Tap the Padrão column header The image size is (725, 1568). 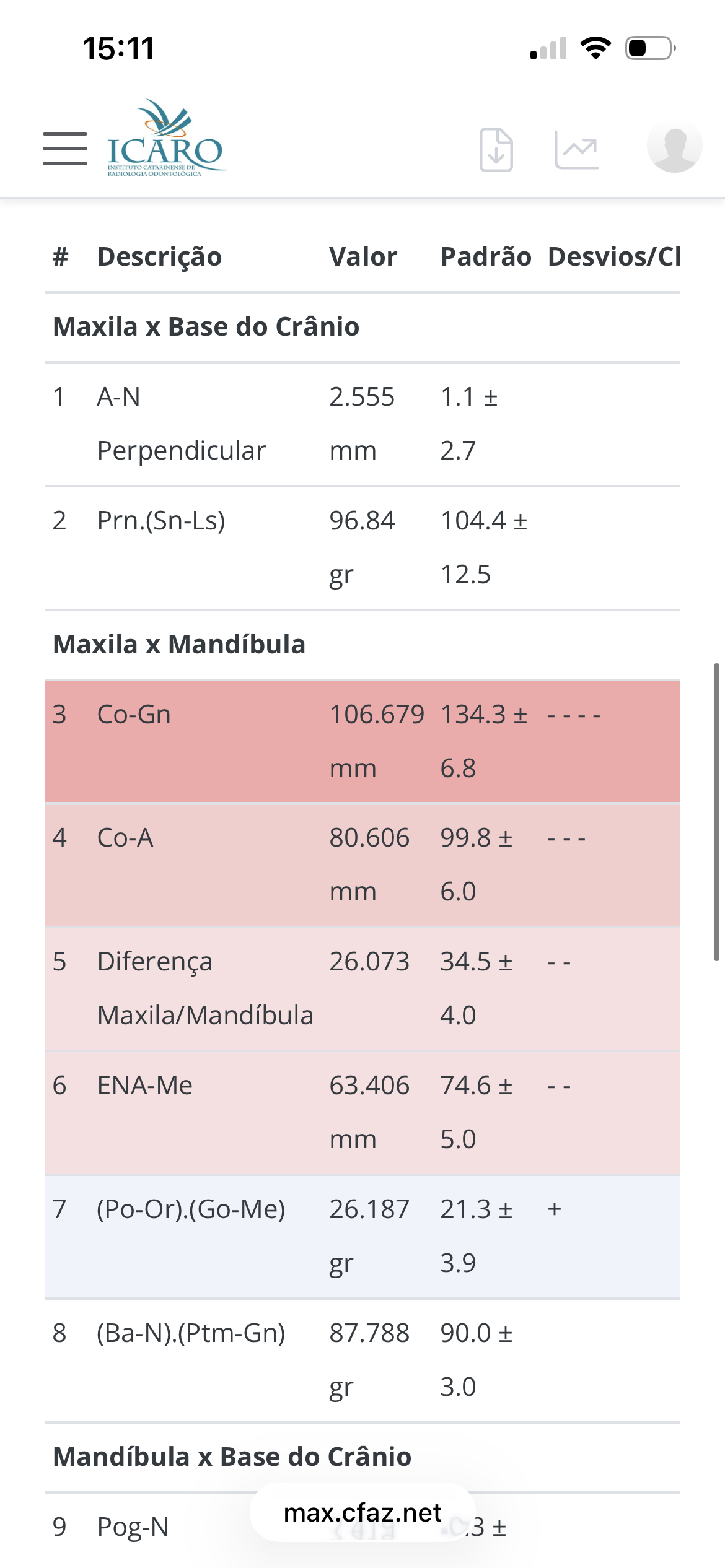[x=486, y=257]
